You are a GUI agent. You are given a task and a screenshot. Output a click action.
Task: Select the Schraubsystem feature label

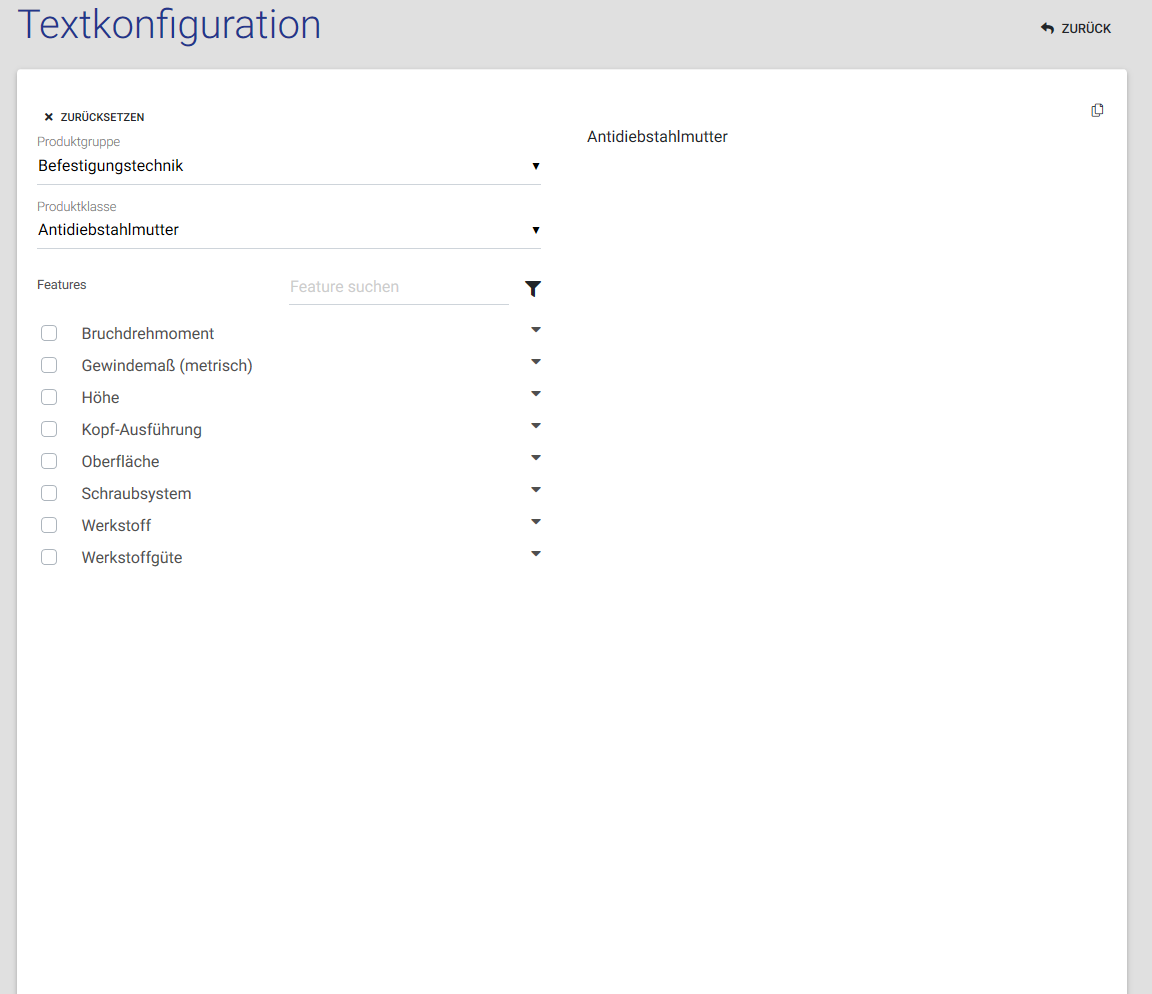coord(136,494)
